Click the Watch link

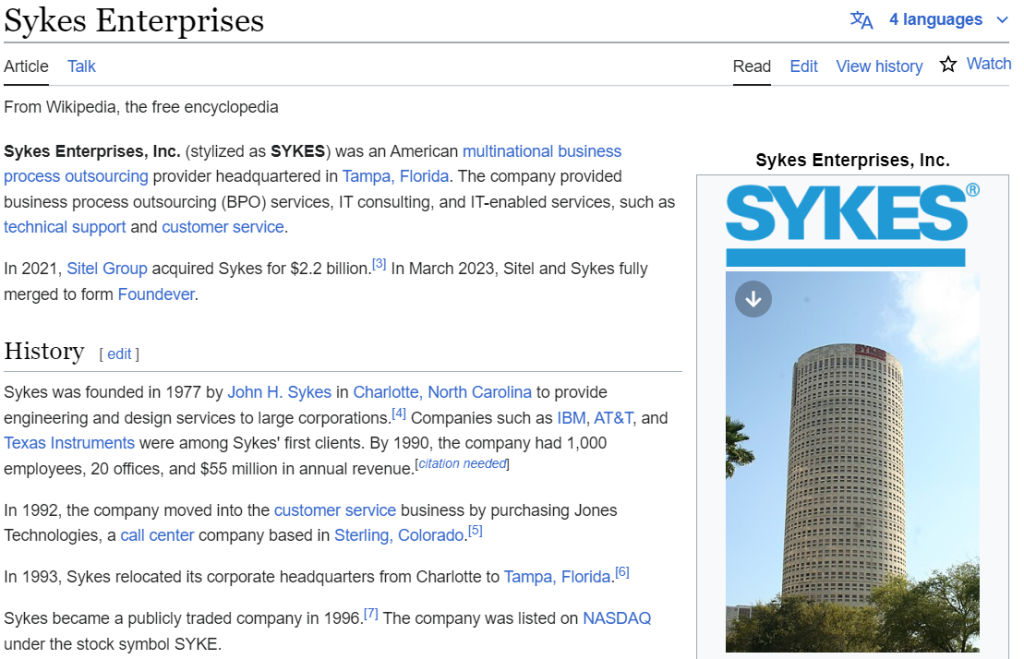pos(989,64)
